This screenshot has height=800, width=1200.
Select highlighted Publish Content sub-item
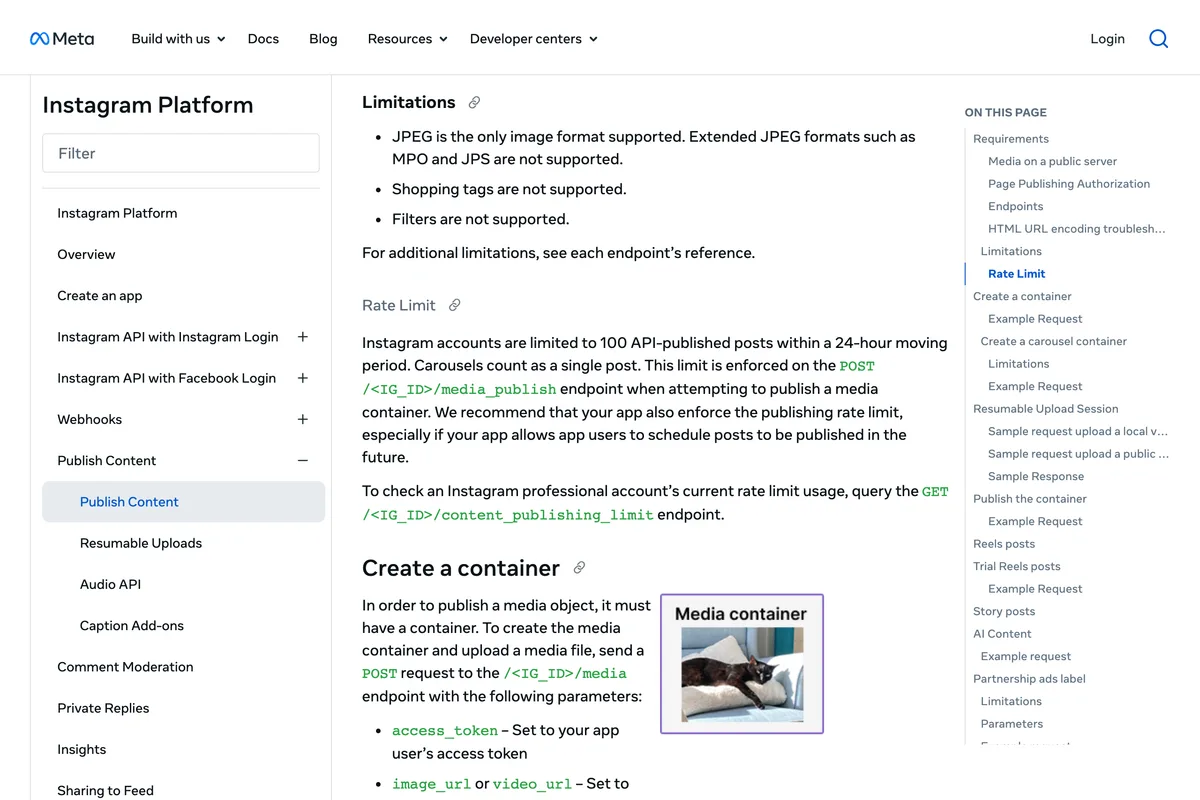click(x=184, y=502)
